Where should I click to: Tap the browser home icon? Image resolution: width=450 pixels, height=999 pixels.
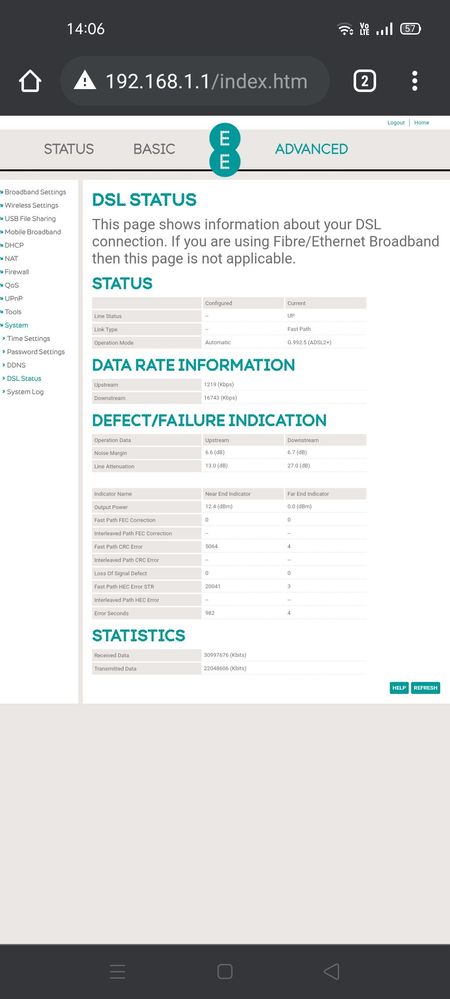30,81
